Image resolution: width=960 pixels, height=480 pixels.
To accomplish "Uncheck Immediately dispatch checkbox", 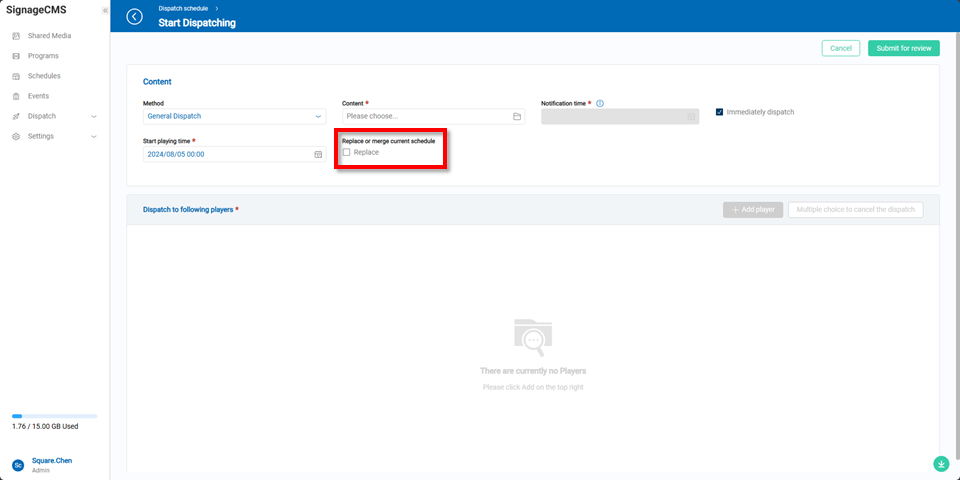I will pyautogui.click(x=720, y=112).
